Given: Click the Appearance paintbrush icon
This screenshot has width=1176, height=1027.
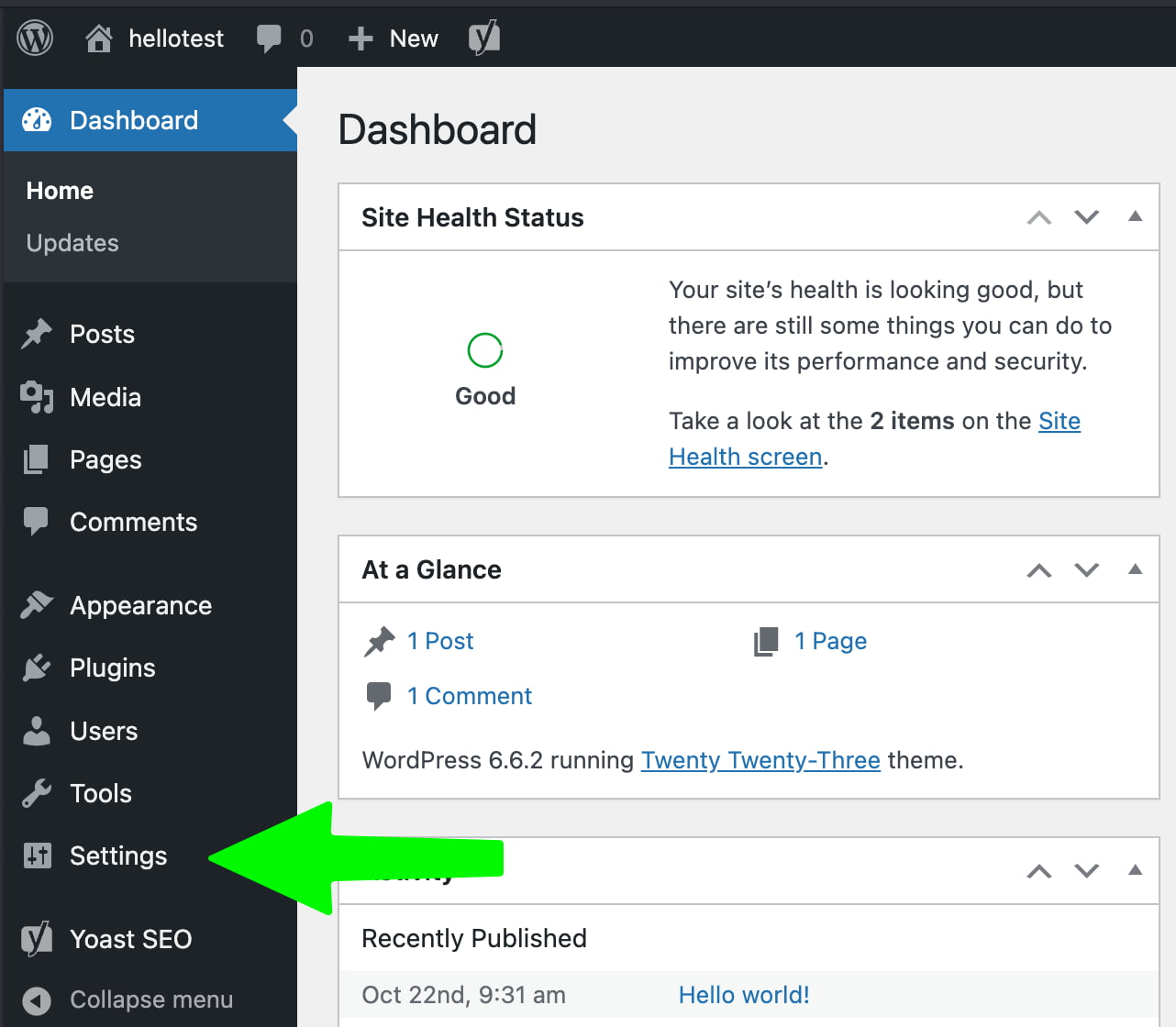Looking at the screenshot, I should (x=37, y=605).
